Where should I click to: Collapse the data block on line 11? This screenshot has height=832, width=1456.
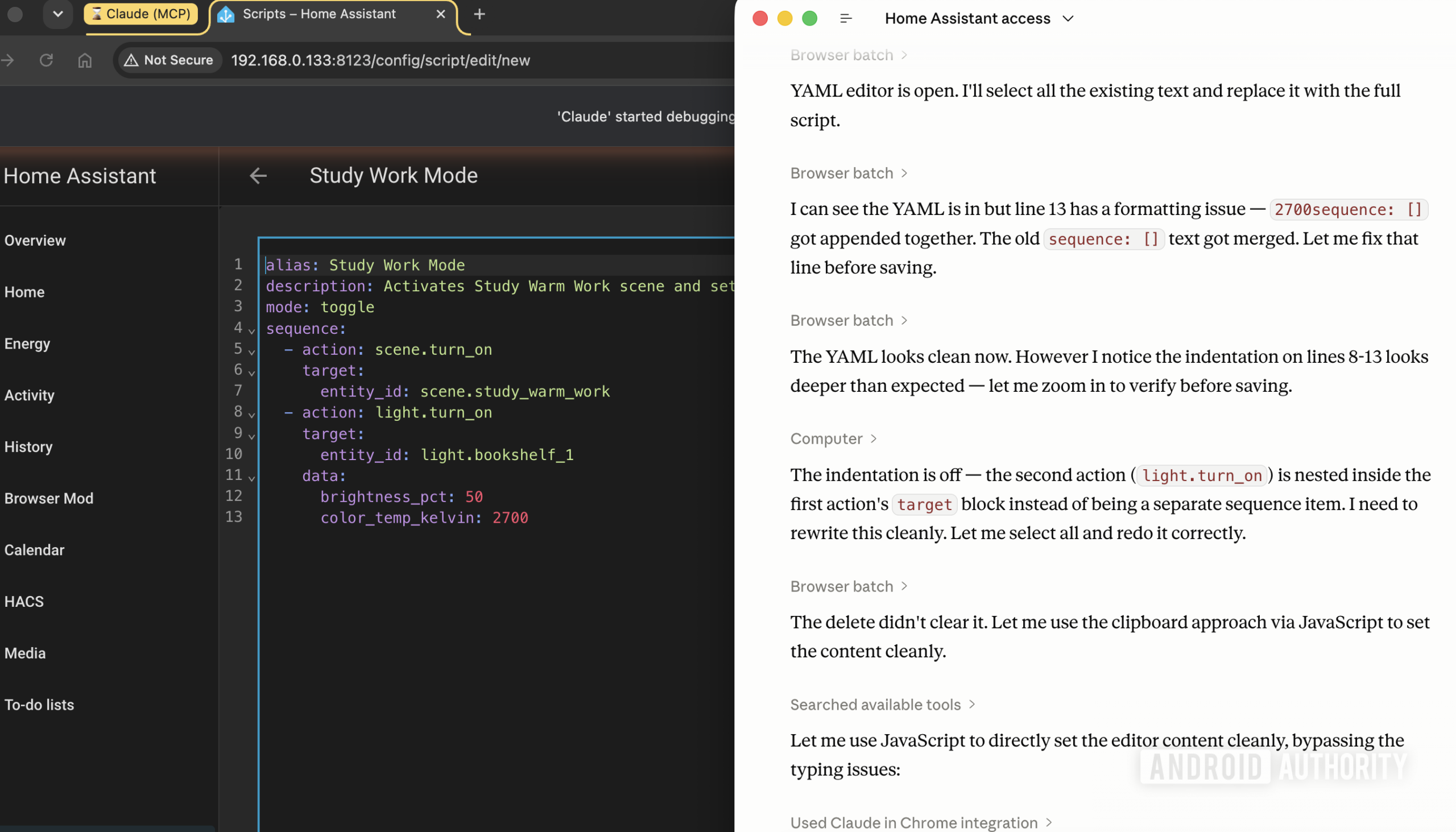pyautogui.click(x=251, y=478)
